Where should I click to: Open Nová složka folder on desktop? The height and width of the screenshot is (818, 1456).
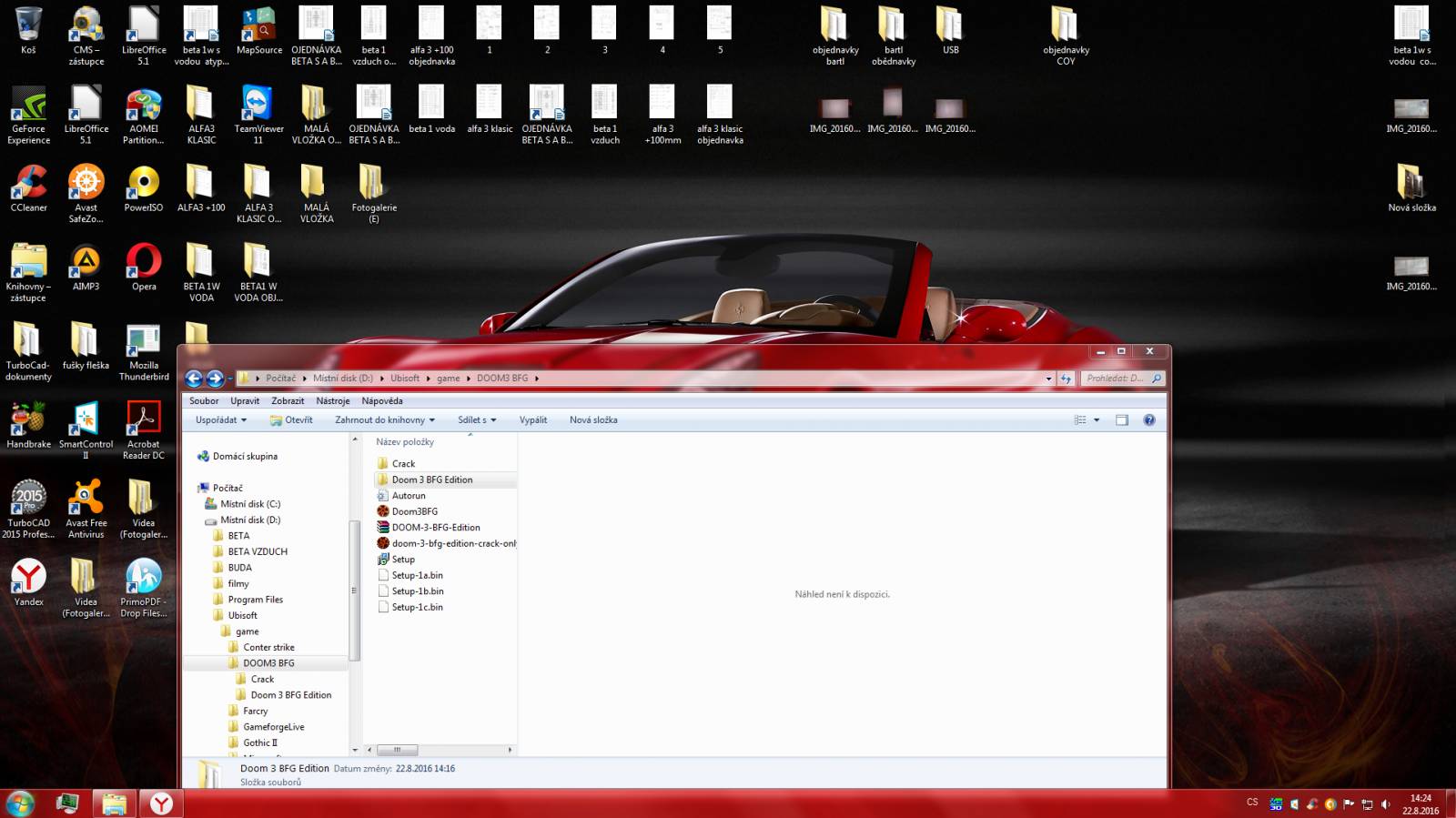tap(1411, 189)
